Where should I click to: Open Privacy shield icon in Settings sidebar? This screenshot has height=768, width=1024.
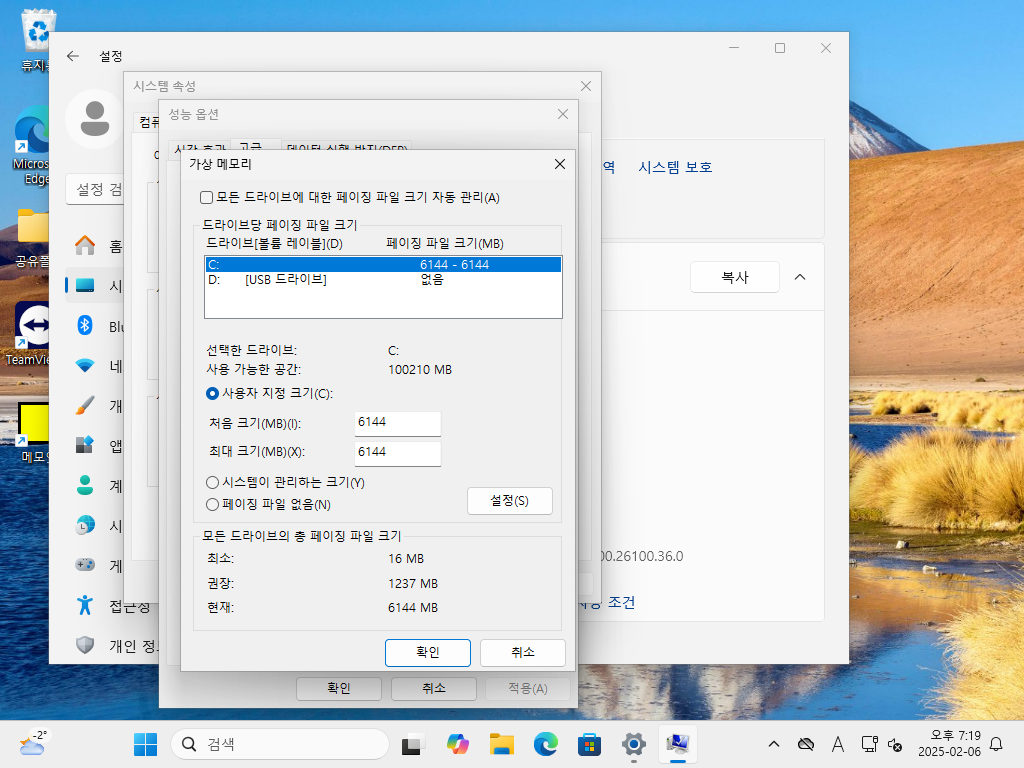85,645
